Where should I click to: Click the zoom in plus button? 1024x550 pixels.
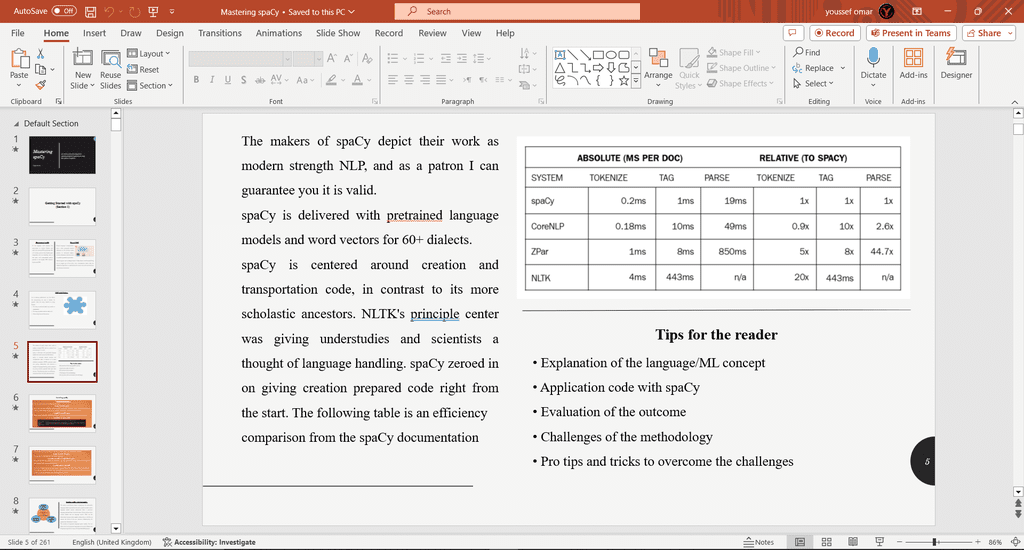coord(978,542)
